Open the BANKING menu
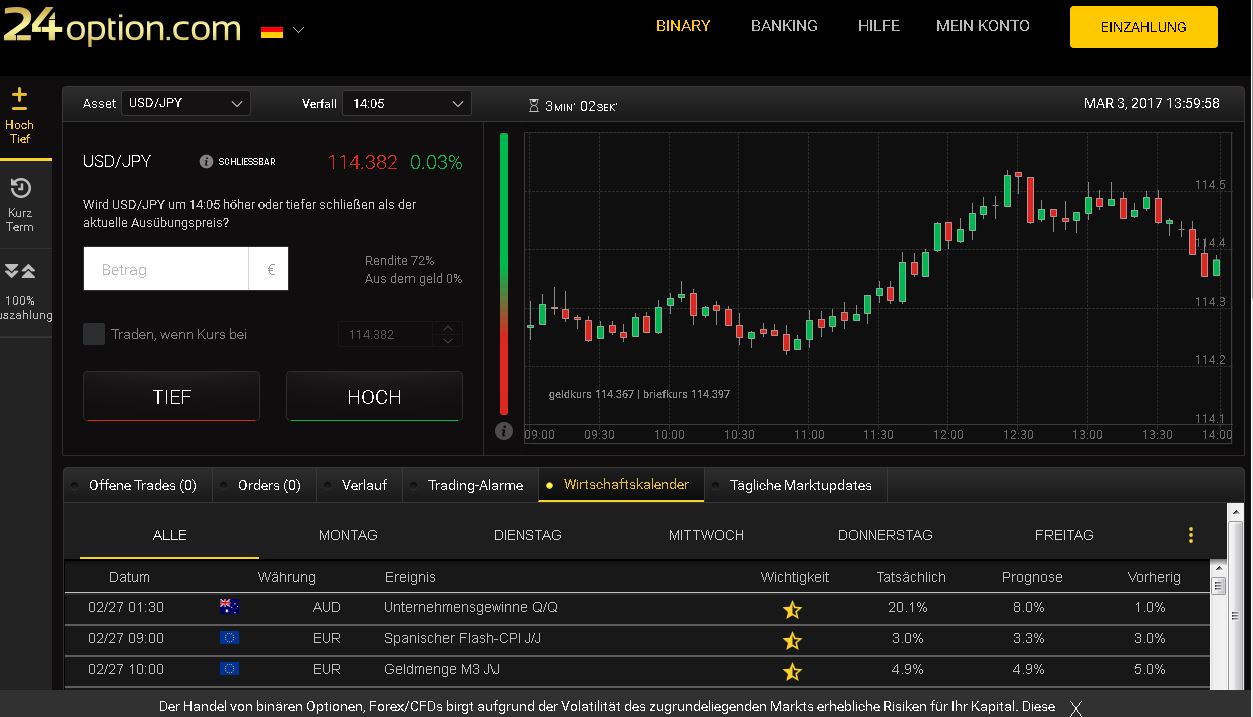Screen dimensions: 1253x717 coord(784,26)
